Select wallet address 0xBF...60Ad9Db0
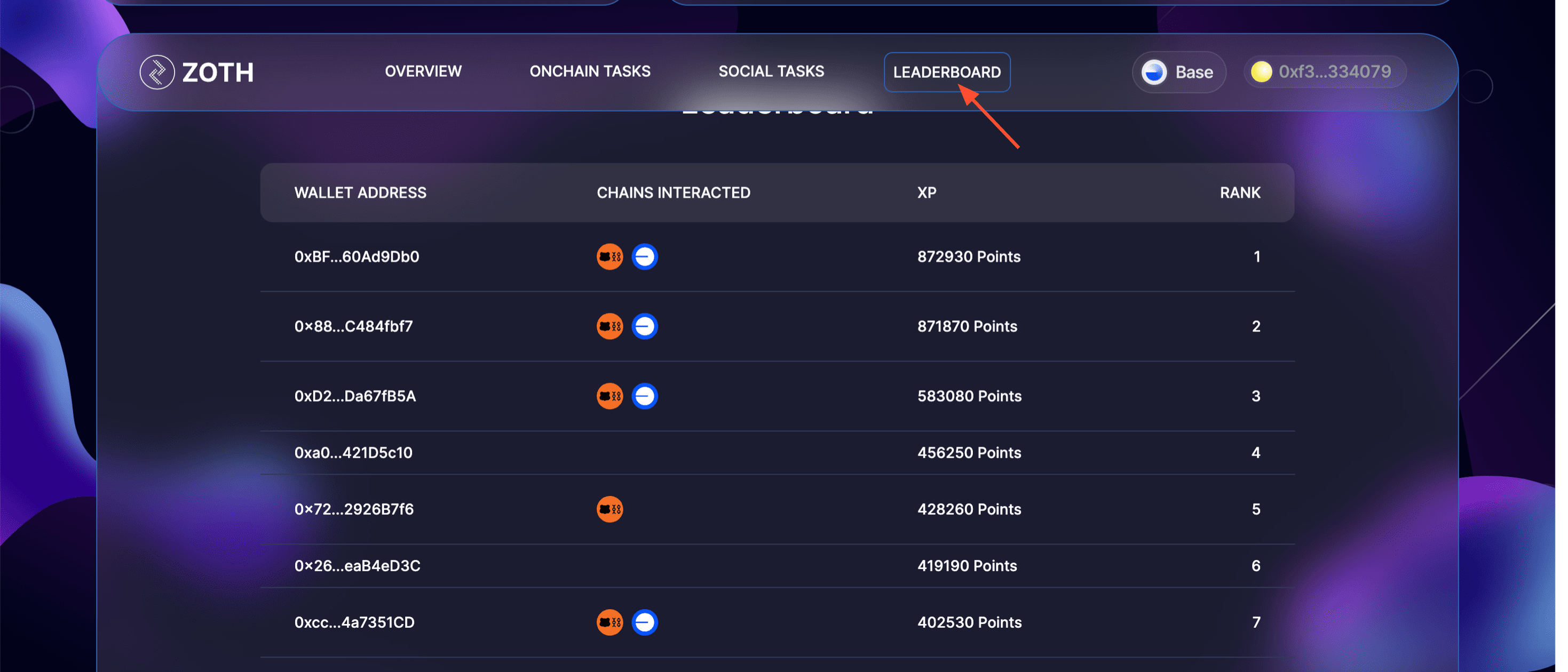This screenshot has height=672, width=1568. [357, 257]
